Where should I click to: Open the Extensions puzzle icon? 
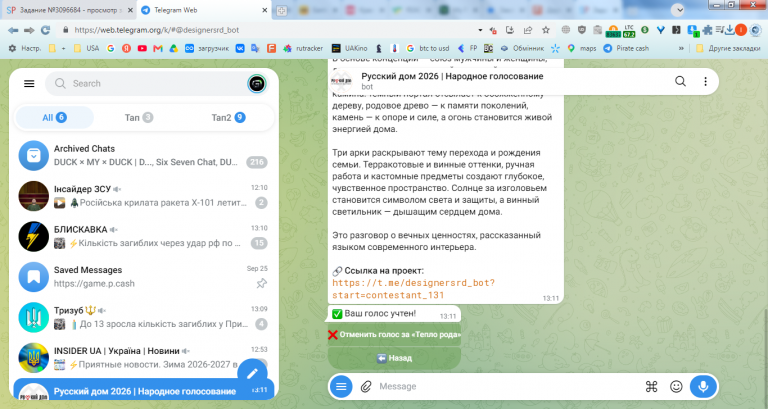pos(707,30)
